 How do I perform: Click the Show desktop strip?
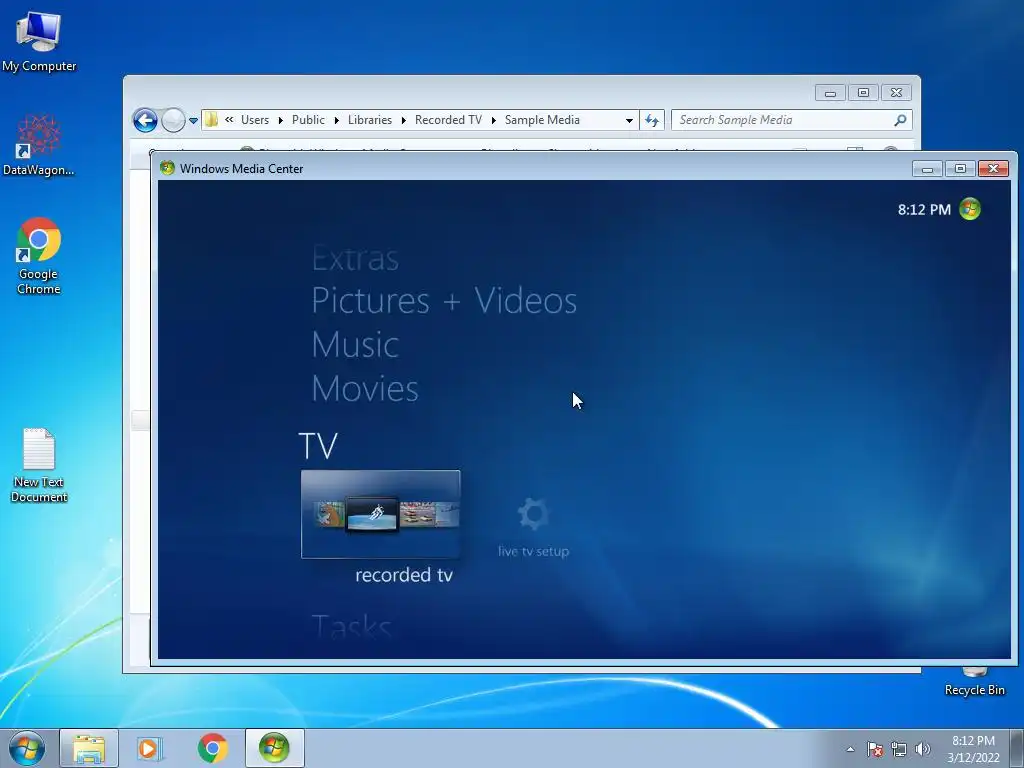[1017, 748]
